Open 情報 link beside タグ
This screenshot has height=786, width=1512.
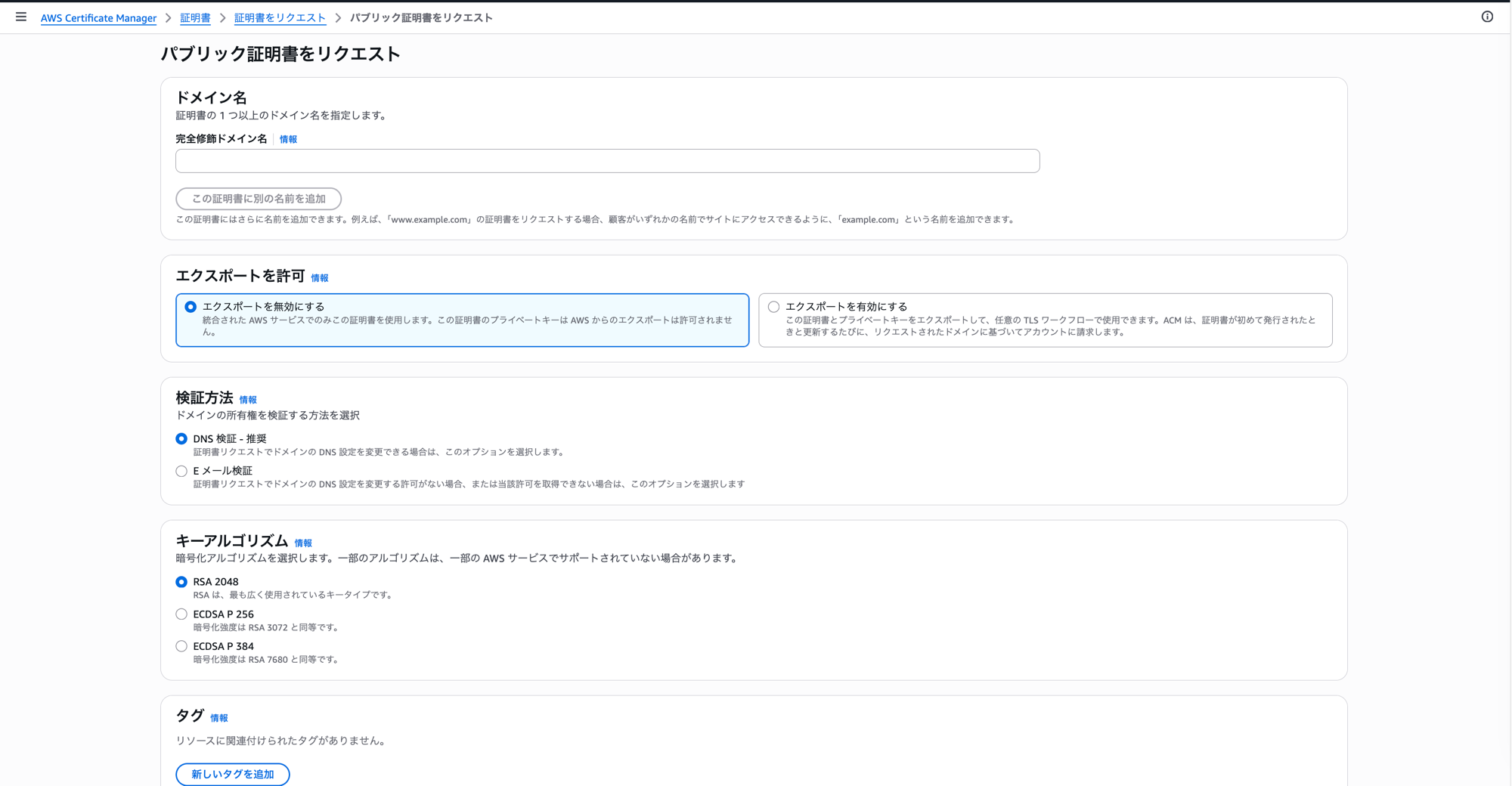click(219, 718)
